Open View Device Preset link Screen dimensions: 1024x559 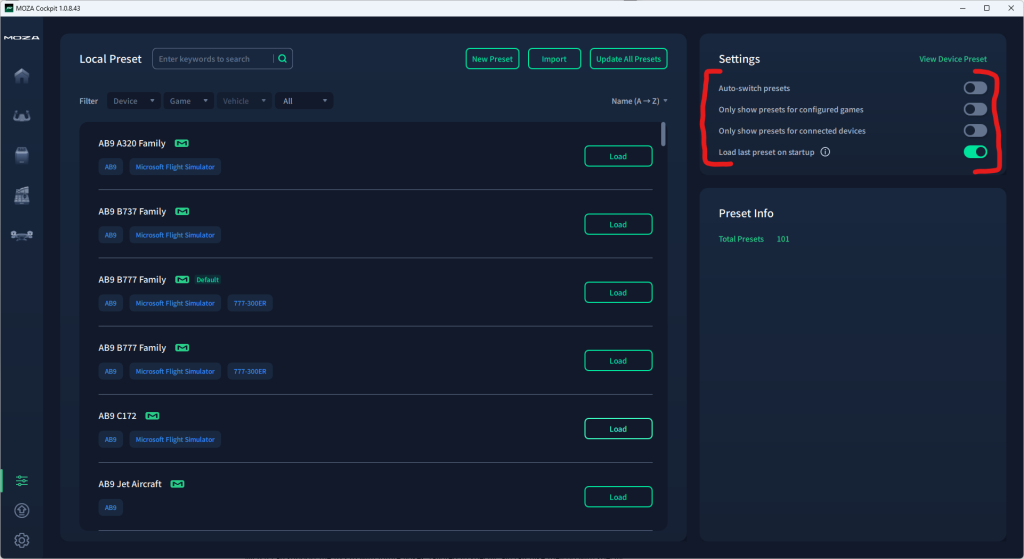pos(953,59)
